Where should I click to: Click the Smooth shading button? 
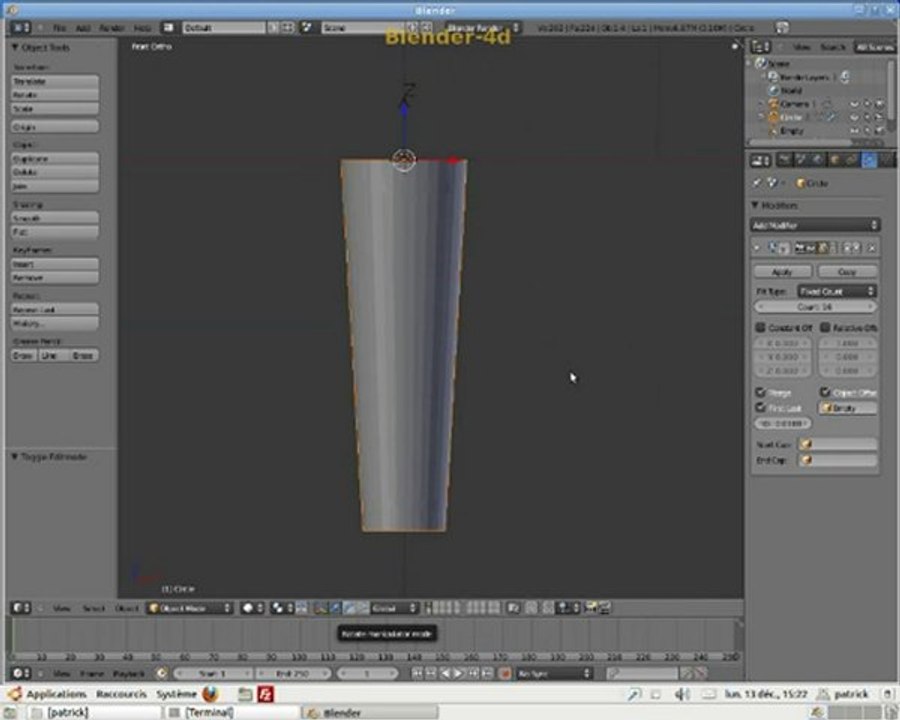[55, 218]
